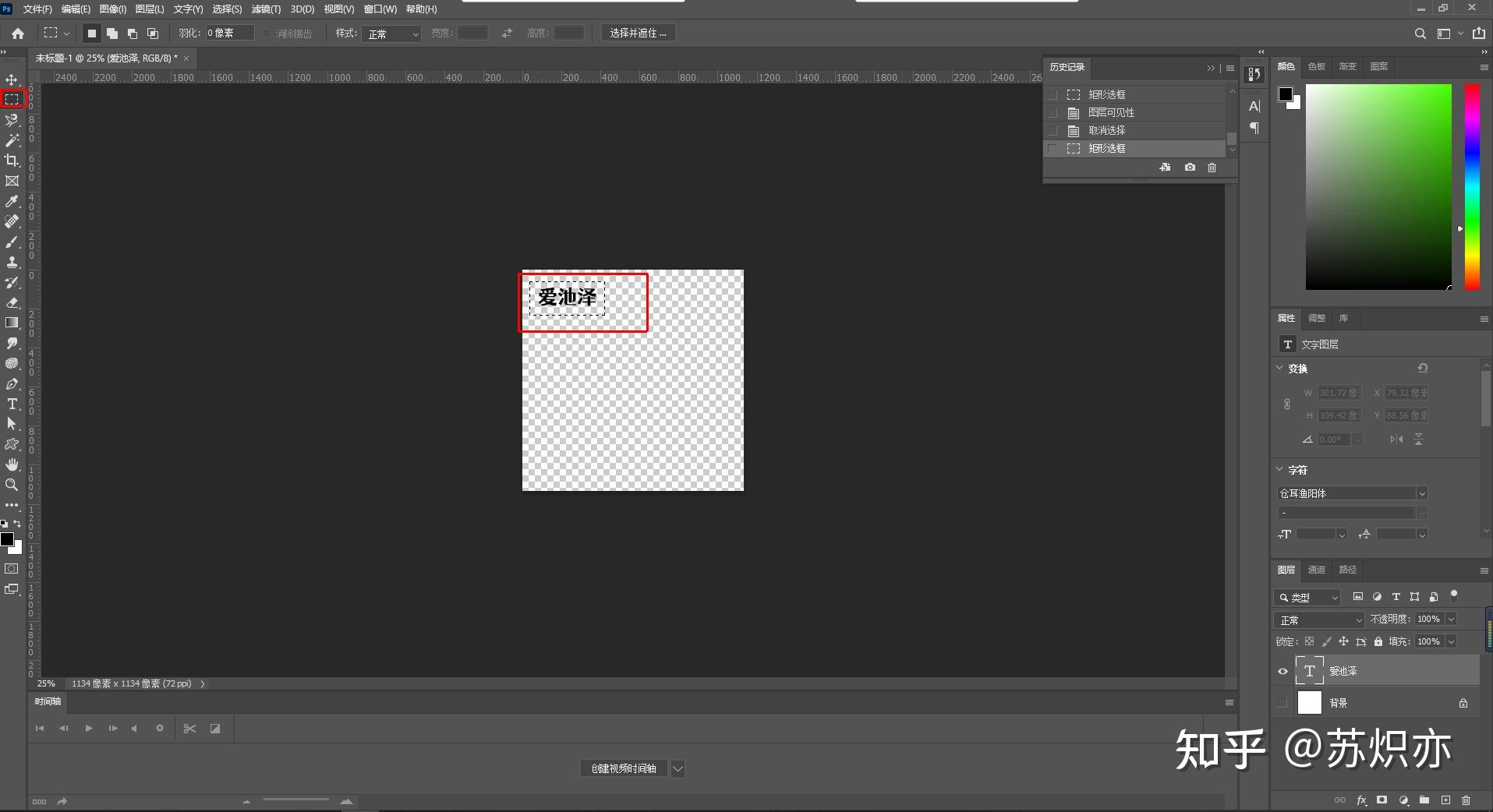Create new group folder icon
This screenshot has width=1493, height=812.
pos(1424,800)
